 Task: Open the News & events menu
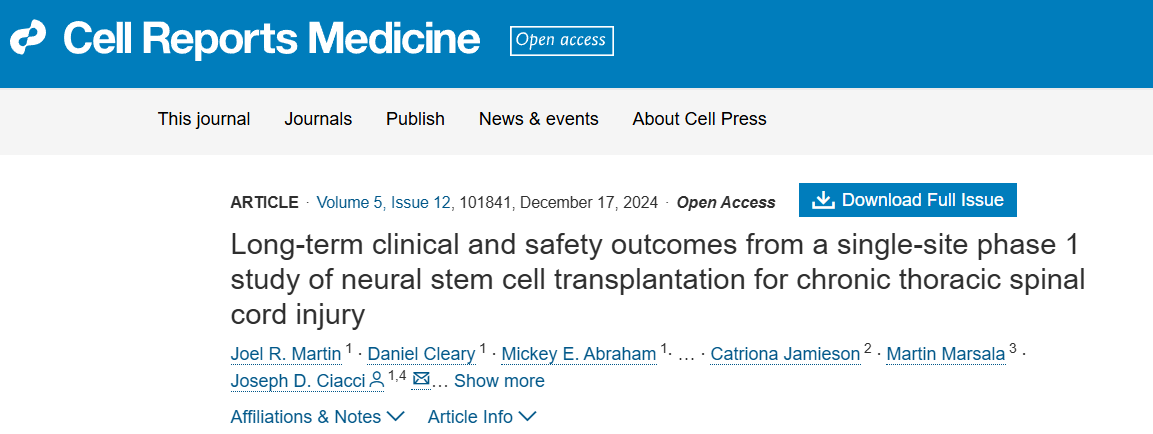(x=538, y=119)
